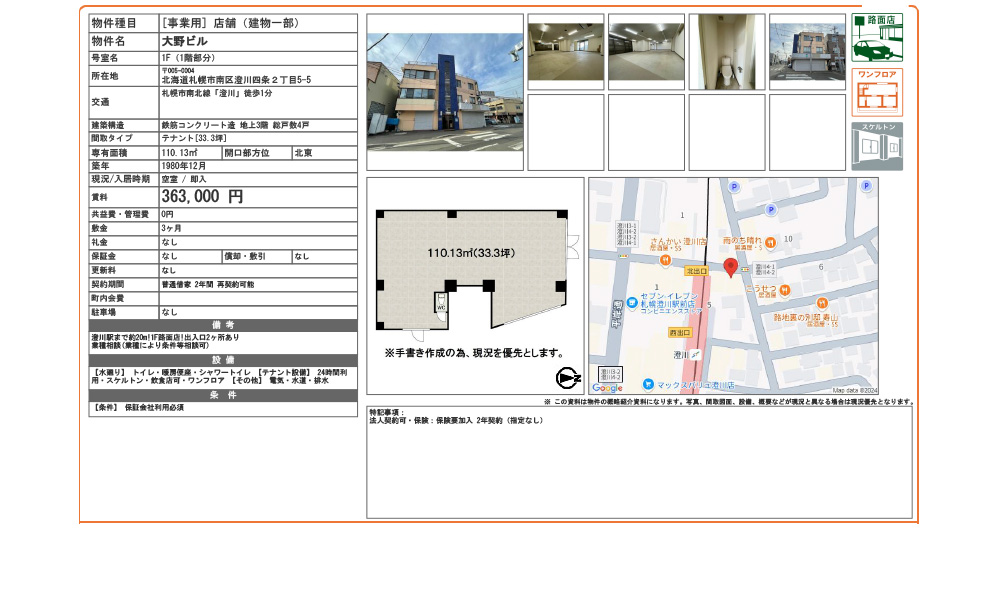Select the Seven-Eleven store icon on the map
1000x600 pixels.
pyautogui.click(x=631, y=301)
